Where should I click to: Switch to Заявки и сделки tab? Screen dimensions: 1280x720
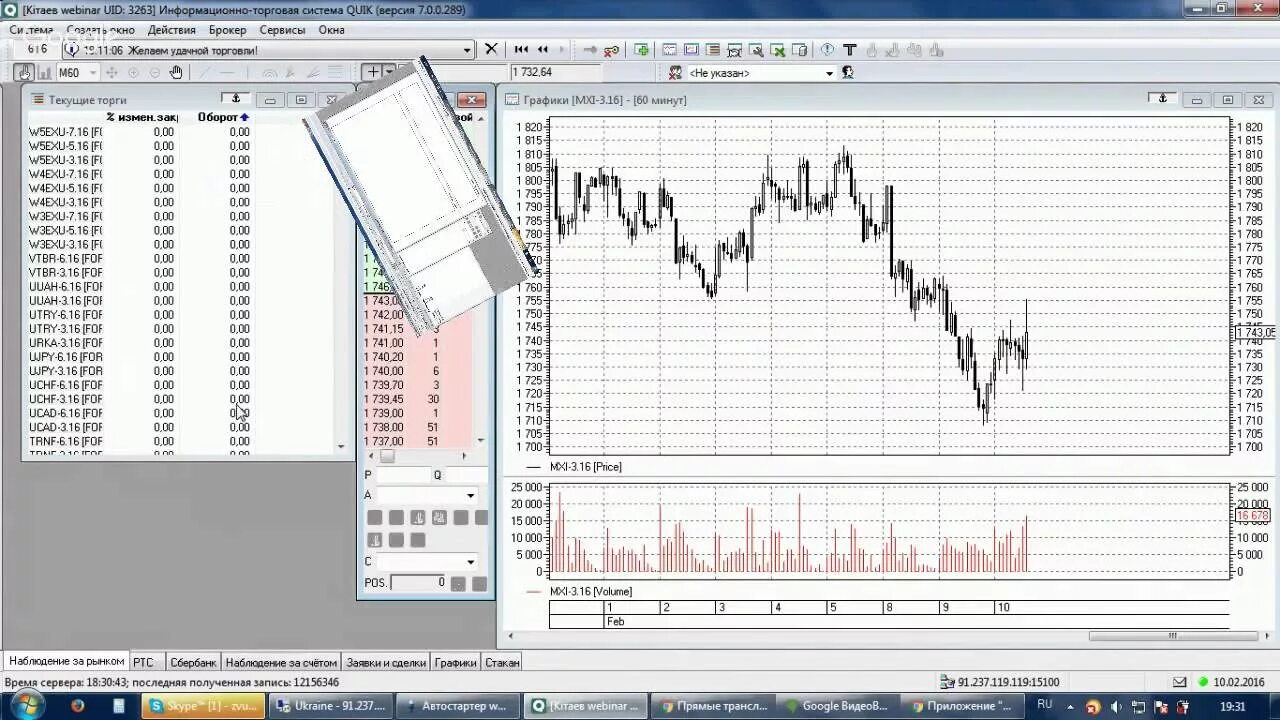click(386, 662)
